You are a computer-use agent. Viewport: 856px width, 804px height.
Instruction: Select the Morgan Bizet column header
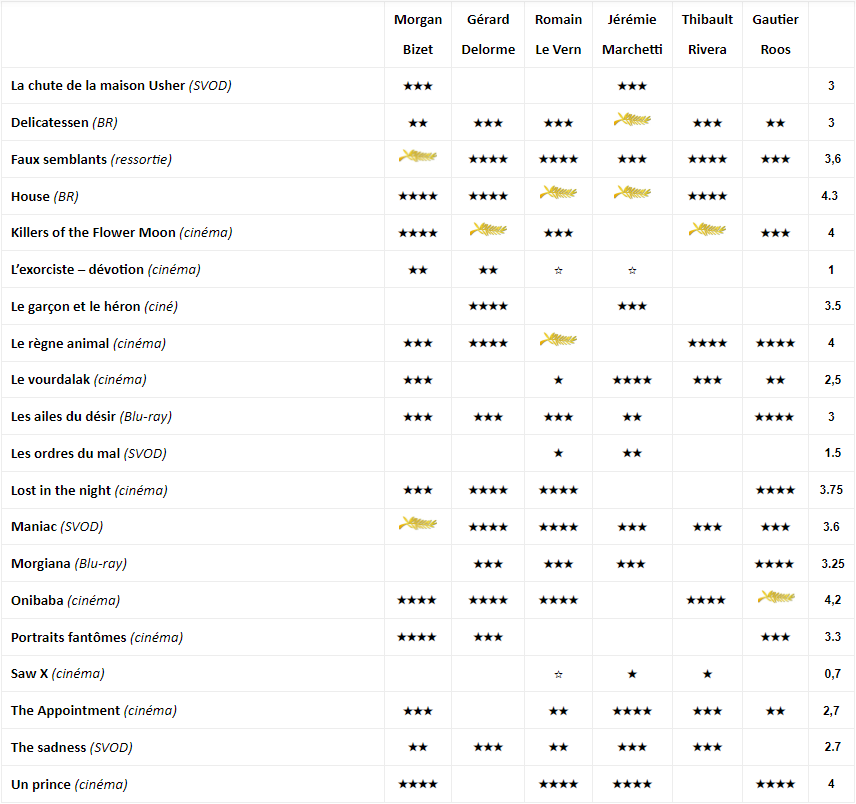coord(418,35)
